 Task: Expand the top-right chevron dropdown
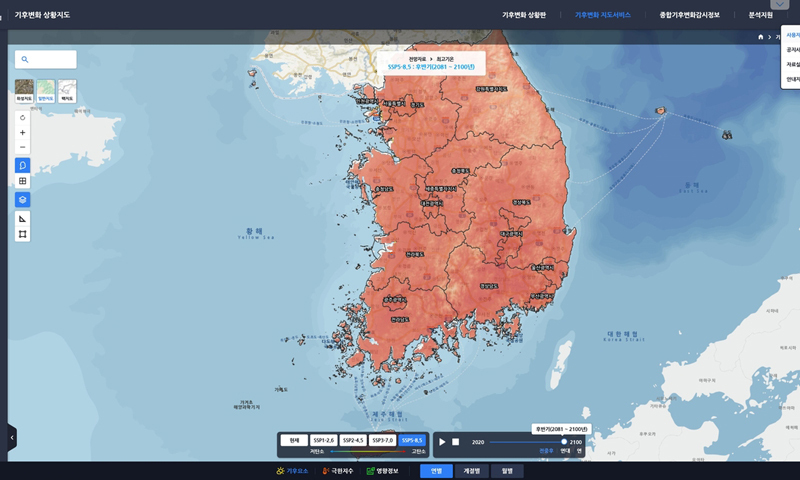click(x=780, y=5)
